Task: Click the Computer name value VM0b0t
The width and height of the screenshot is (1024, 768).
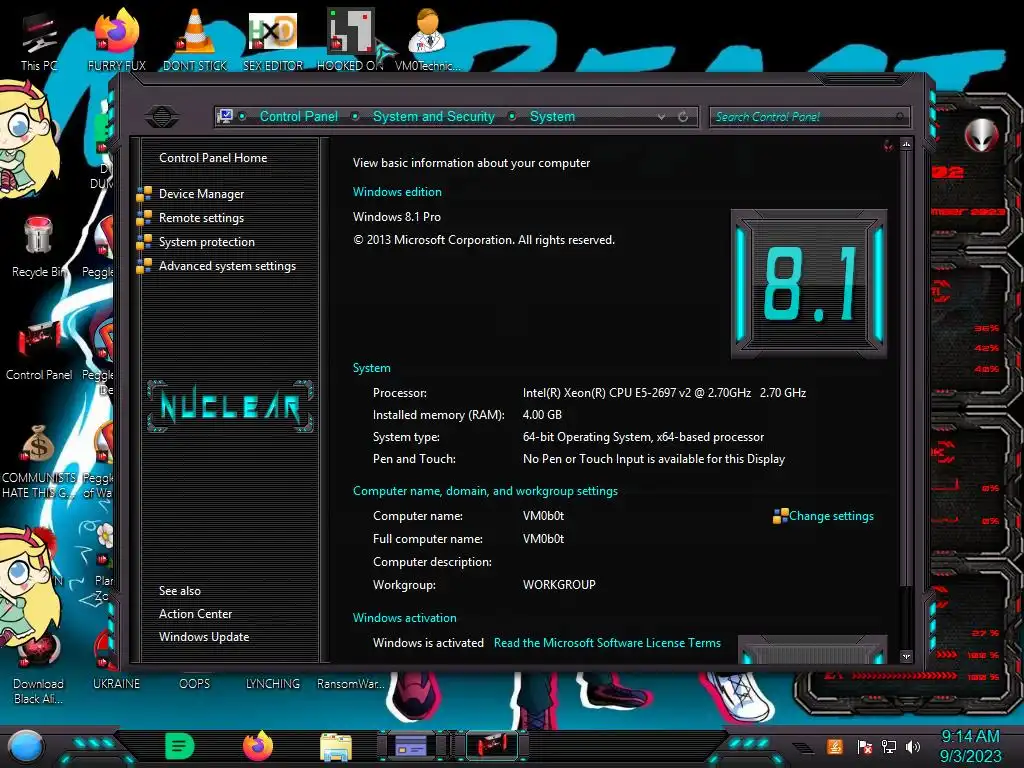Action: pos(543,516)
